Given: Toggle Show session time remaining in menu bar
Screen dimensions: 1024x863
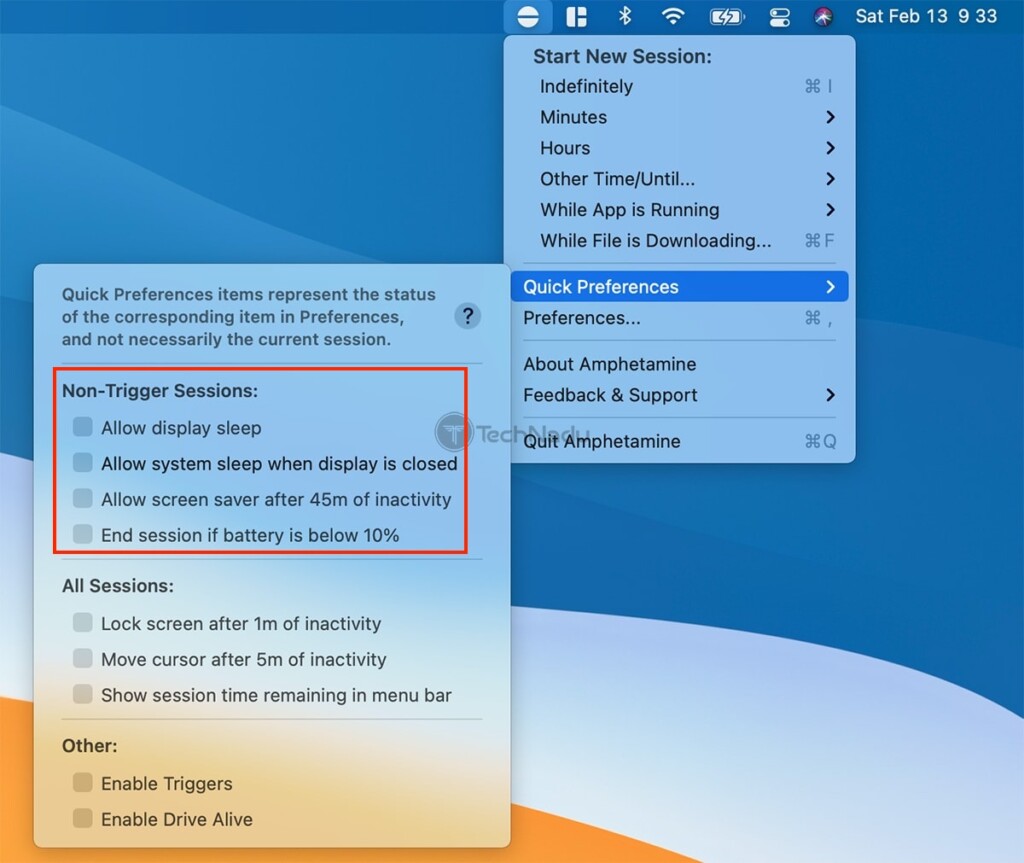Looking at the screenshot, I should click(x=83, y=694).
